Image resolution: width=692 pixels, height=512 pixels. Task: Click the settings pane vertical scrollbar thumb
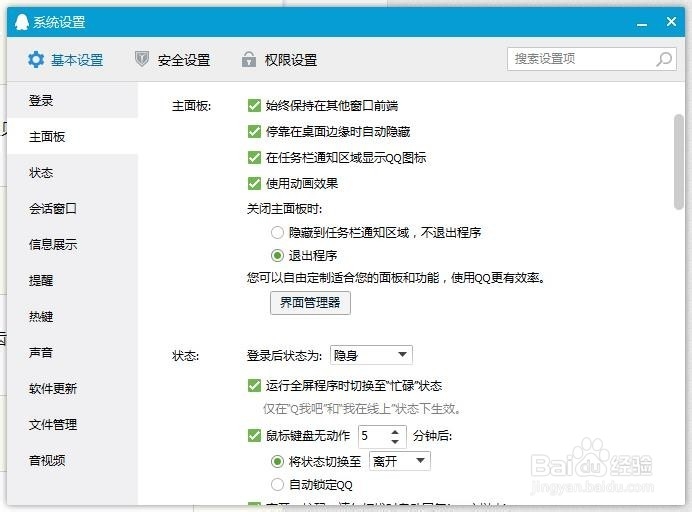pos(679,162)
